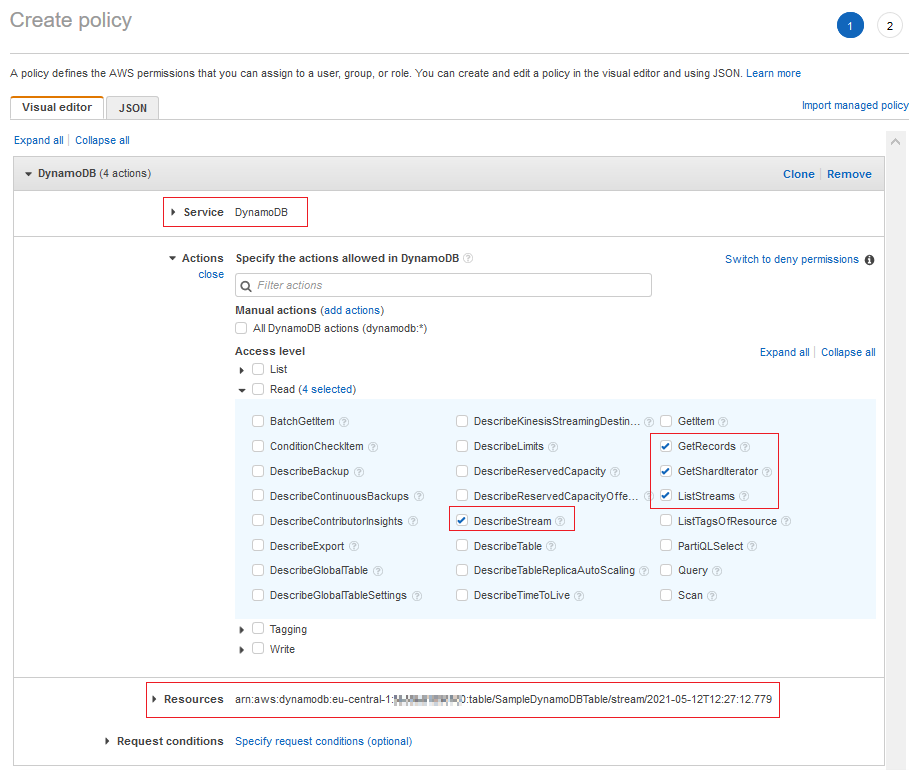Viewport: 909px width, 770px height.
Task: Check the Query action
Action: (x=666, y=570)
